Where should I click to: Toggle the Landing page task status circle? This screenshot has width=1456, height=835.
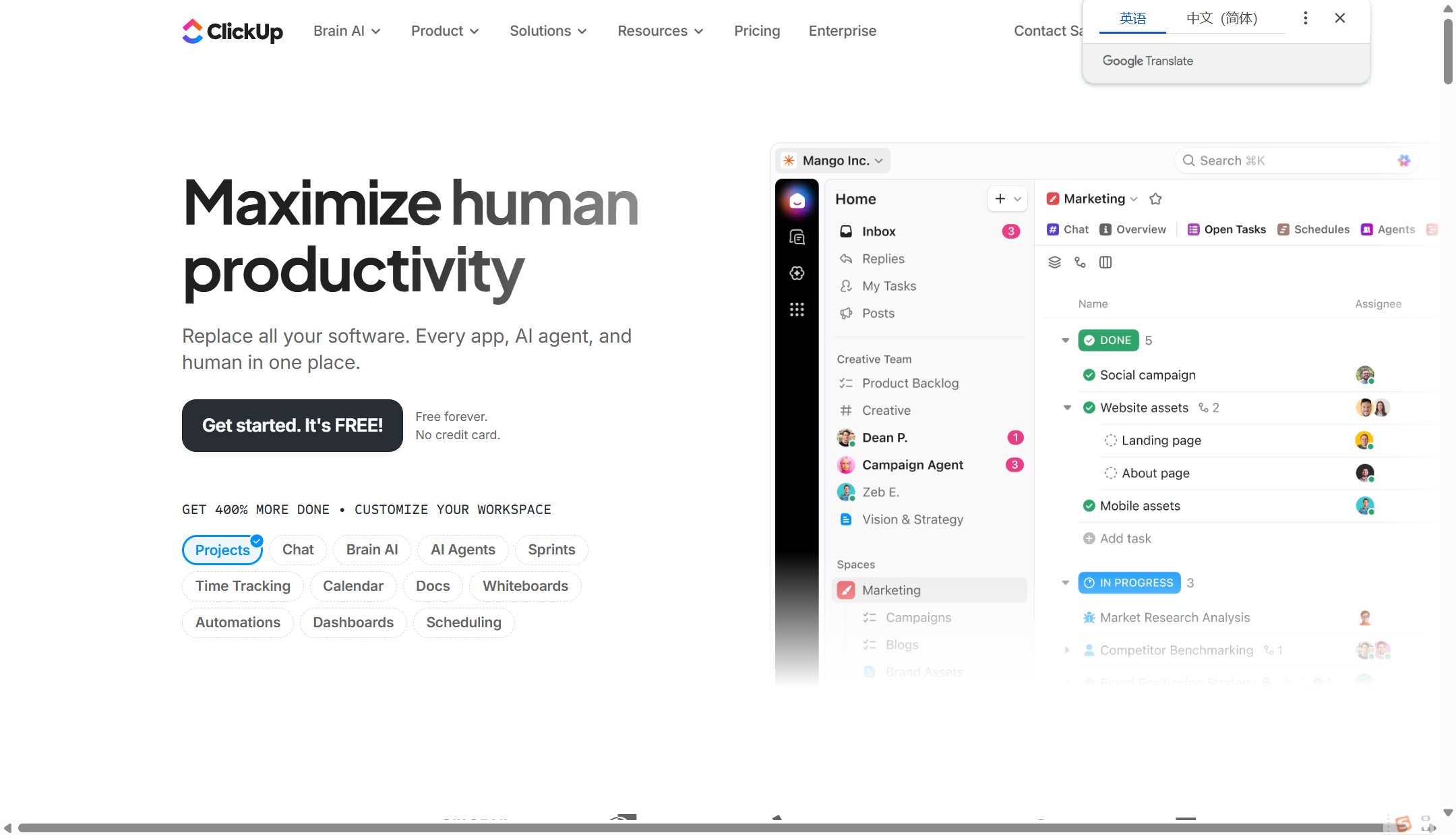click(x=1110, y=440)
